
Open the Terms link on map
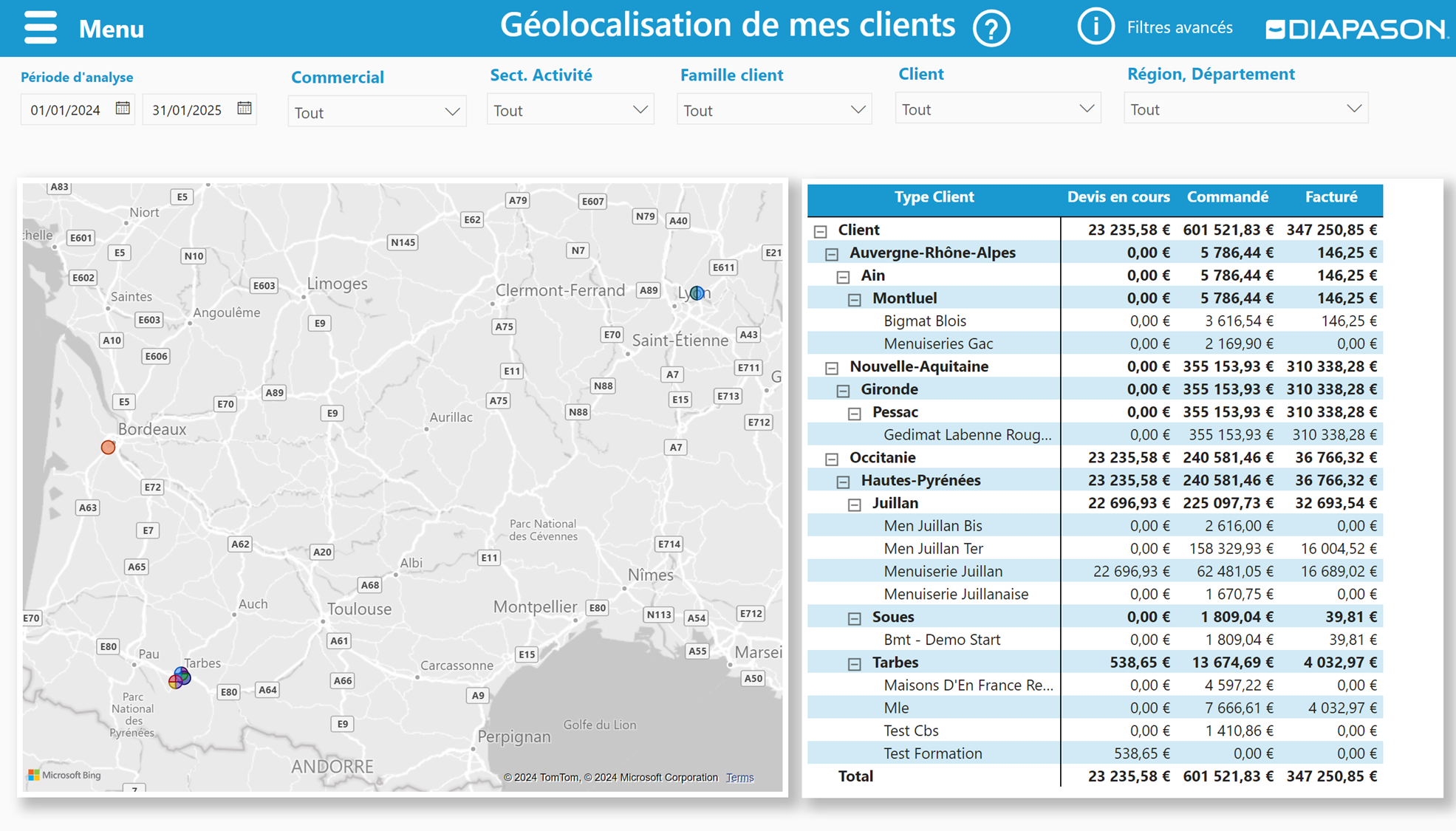point(739,777)
